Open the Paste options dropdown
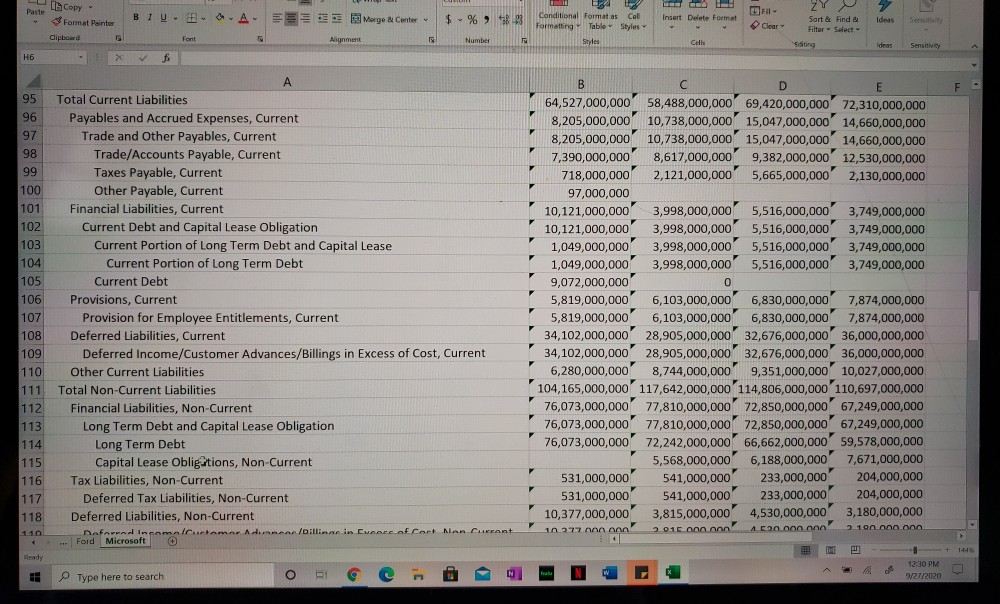The height and width of the screenshot is (604, 1000). [x=36, y=20]
